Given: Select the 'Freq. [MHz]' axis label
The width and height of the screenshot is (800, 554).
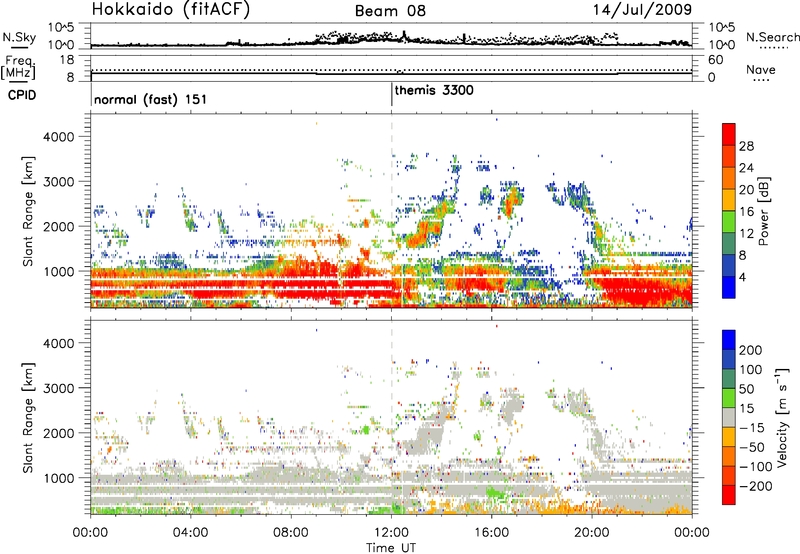Looking at the screenshot, I should [18, 68].
